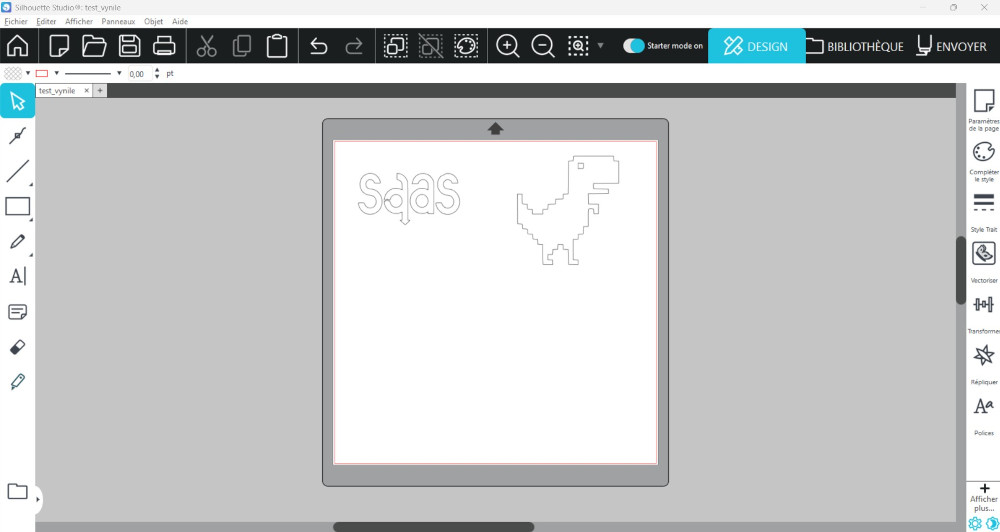Add a new document tab

100,91
